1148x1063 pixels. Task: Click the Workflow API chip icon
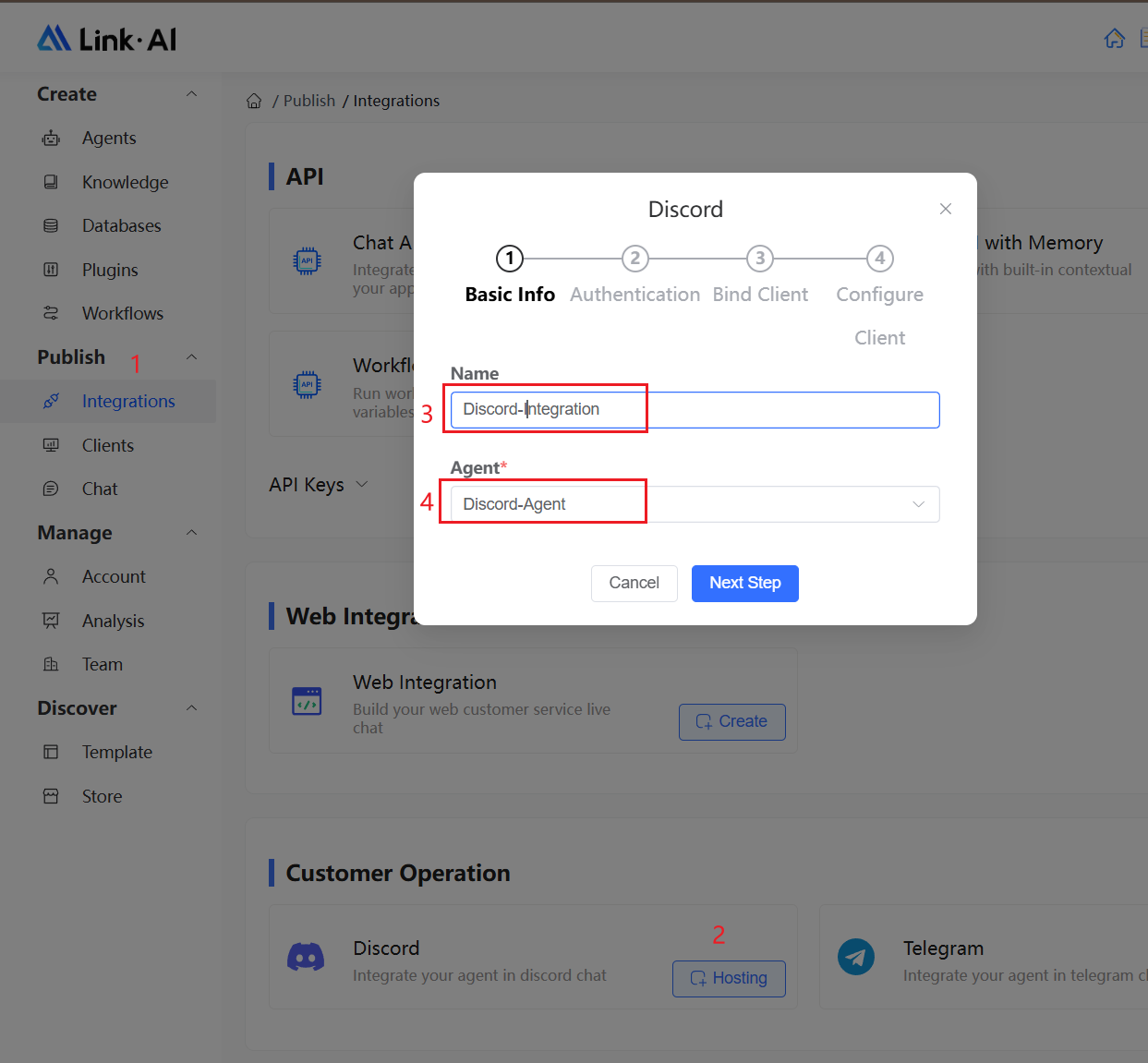307,384
